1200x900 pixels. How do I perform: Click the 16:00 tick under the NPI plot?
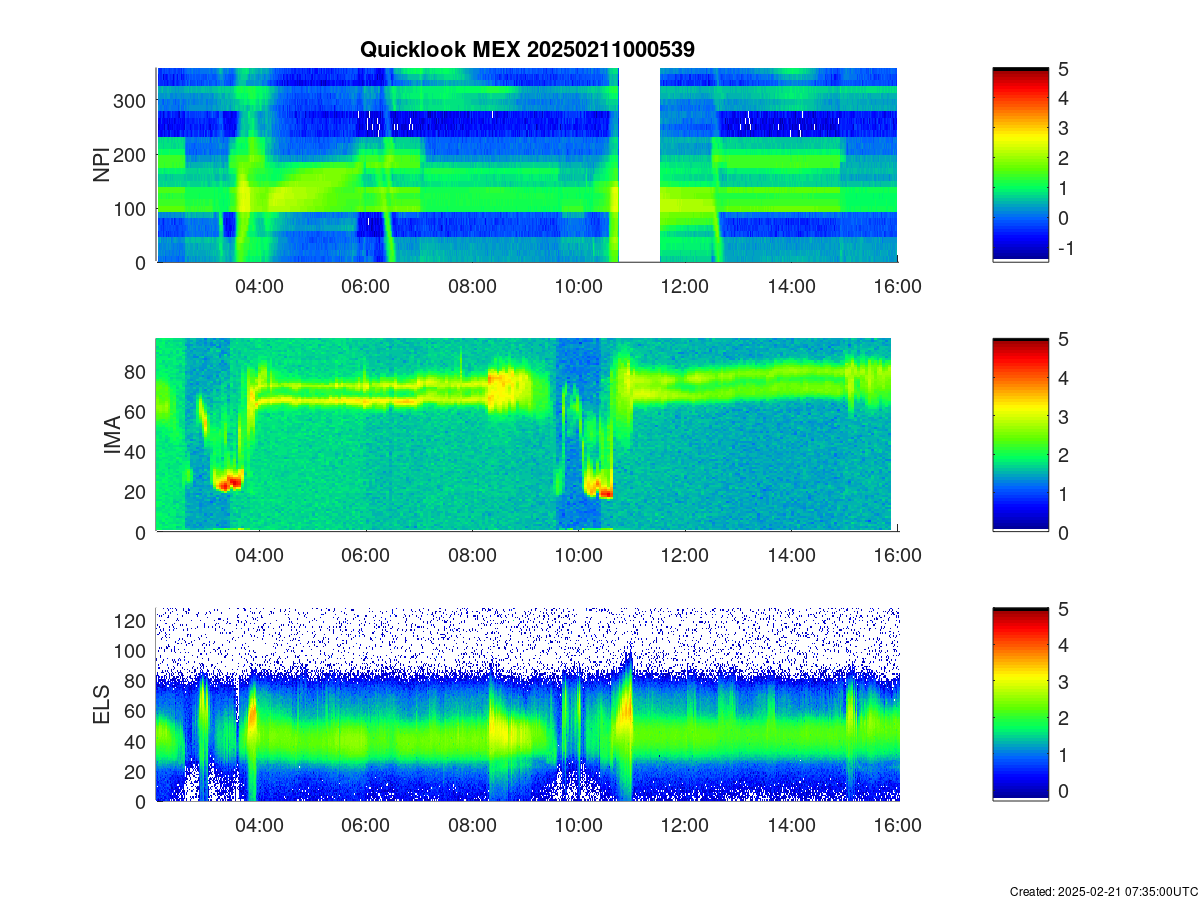tap(897, 286)
